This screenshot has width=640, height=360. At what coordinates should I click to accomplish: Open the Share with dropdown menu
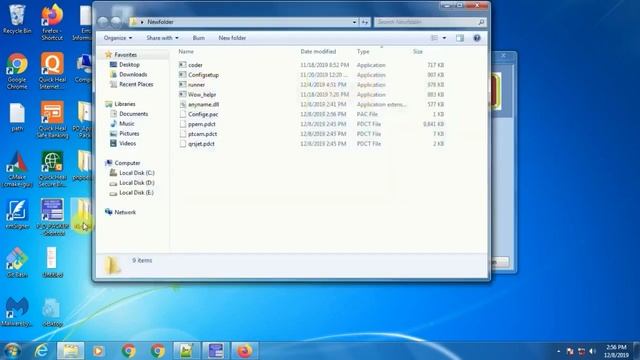[162, 38]
